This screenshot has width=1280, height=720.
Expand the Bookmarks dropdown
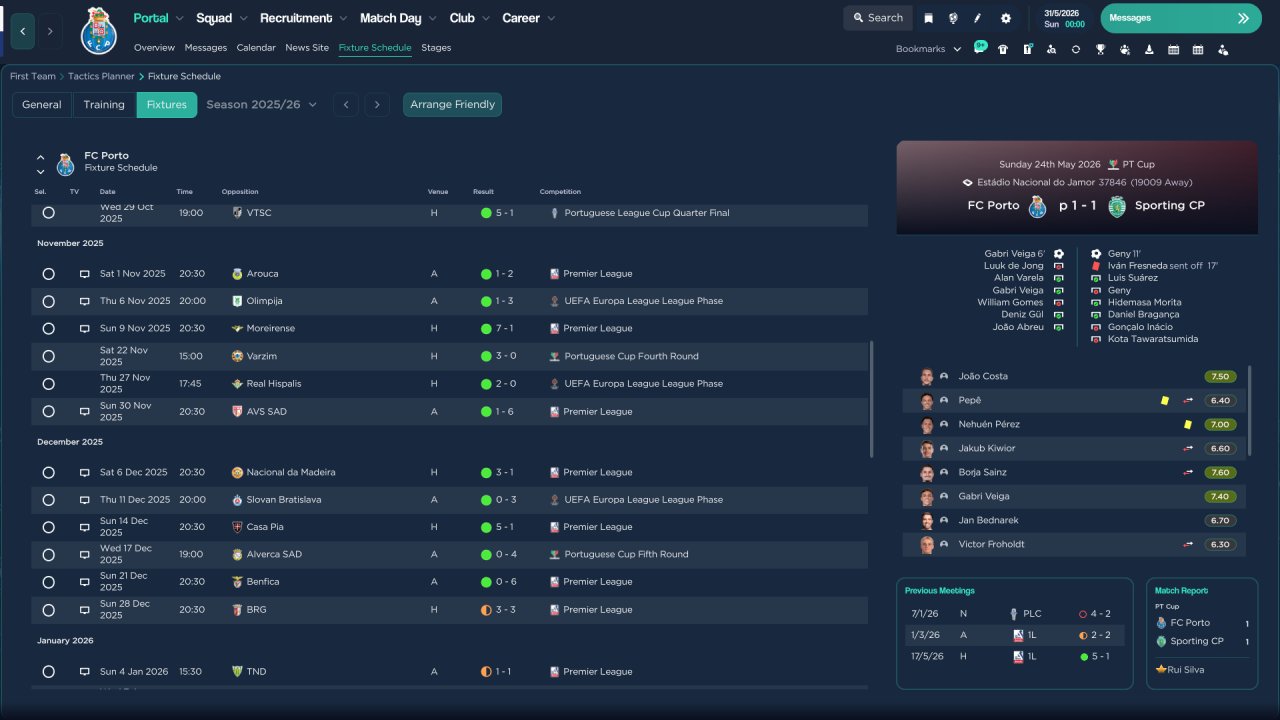[x=928, y=49]
